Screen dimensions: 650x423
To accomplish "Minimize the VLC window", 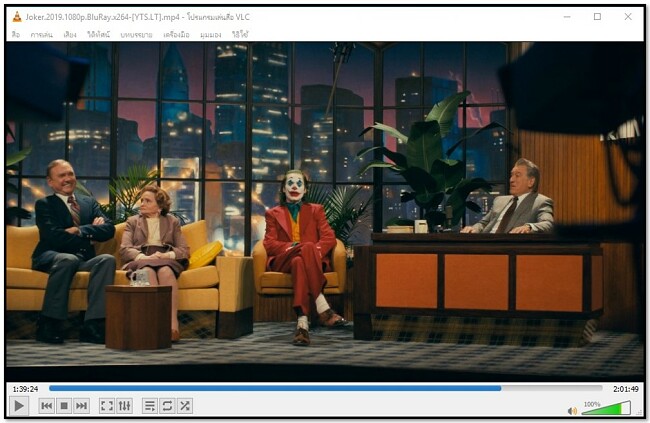I will pos(567,17).
